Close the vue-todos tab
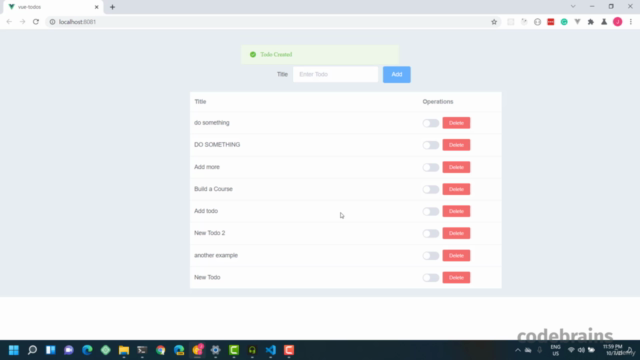The image size is (640, 360). point(97,7)
